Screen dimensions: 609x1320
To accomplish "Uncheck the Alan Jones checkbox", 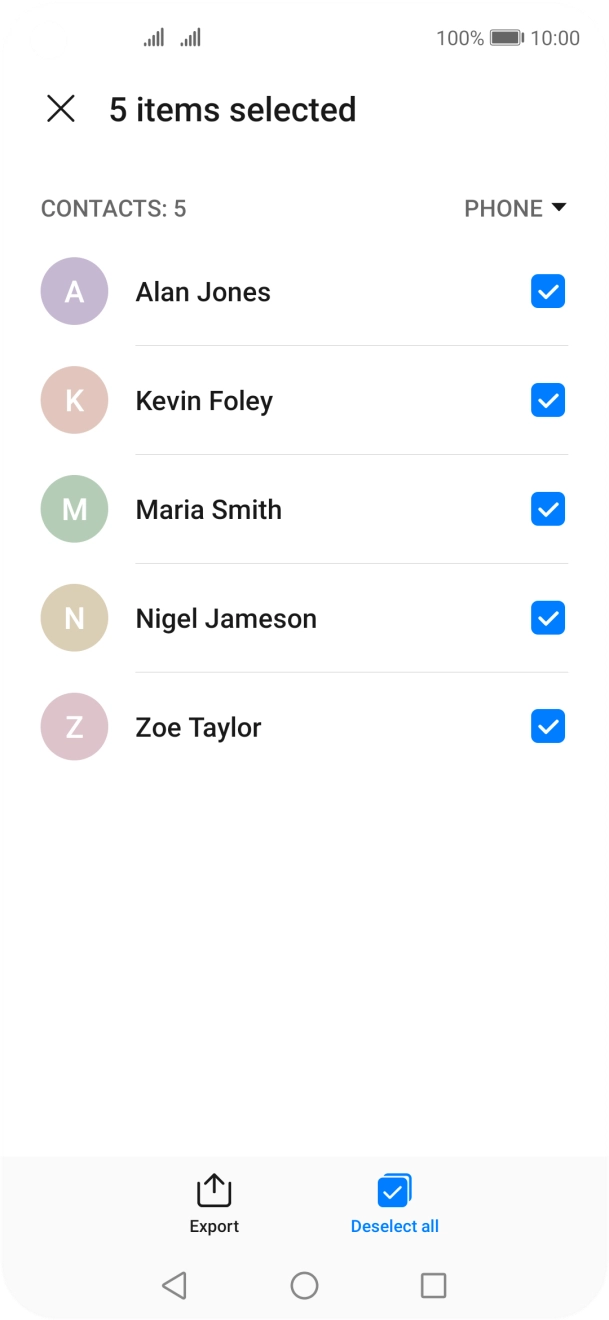I will 548,291.
